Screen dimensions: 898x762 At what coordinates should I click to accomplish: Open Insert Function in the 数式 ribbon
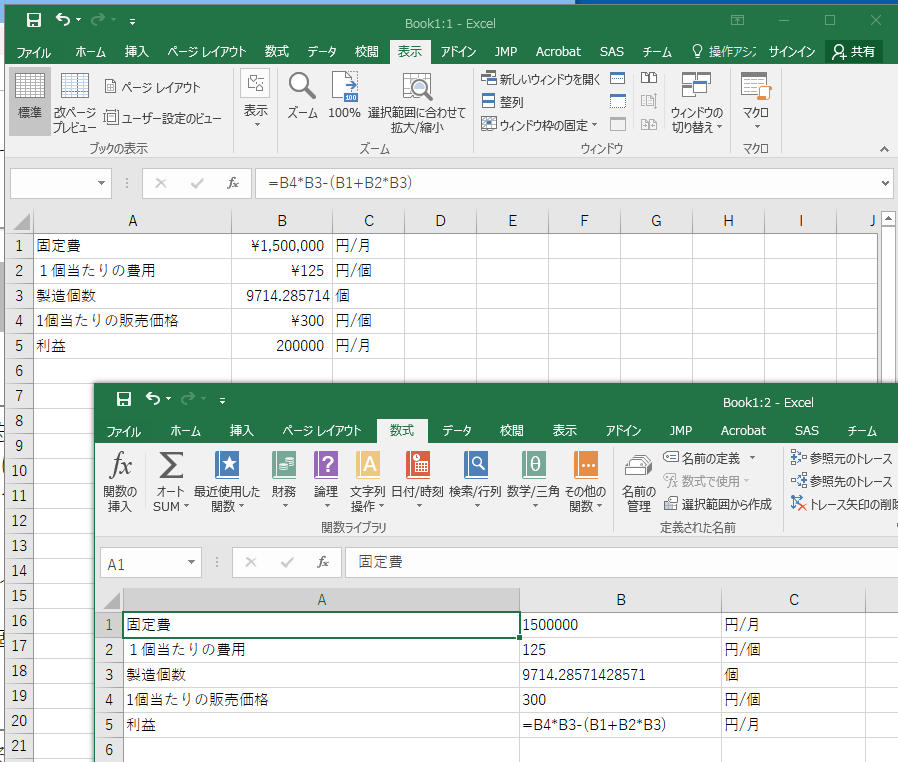point(120,482)
